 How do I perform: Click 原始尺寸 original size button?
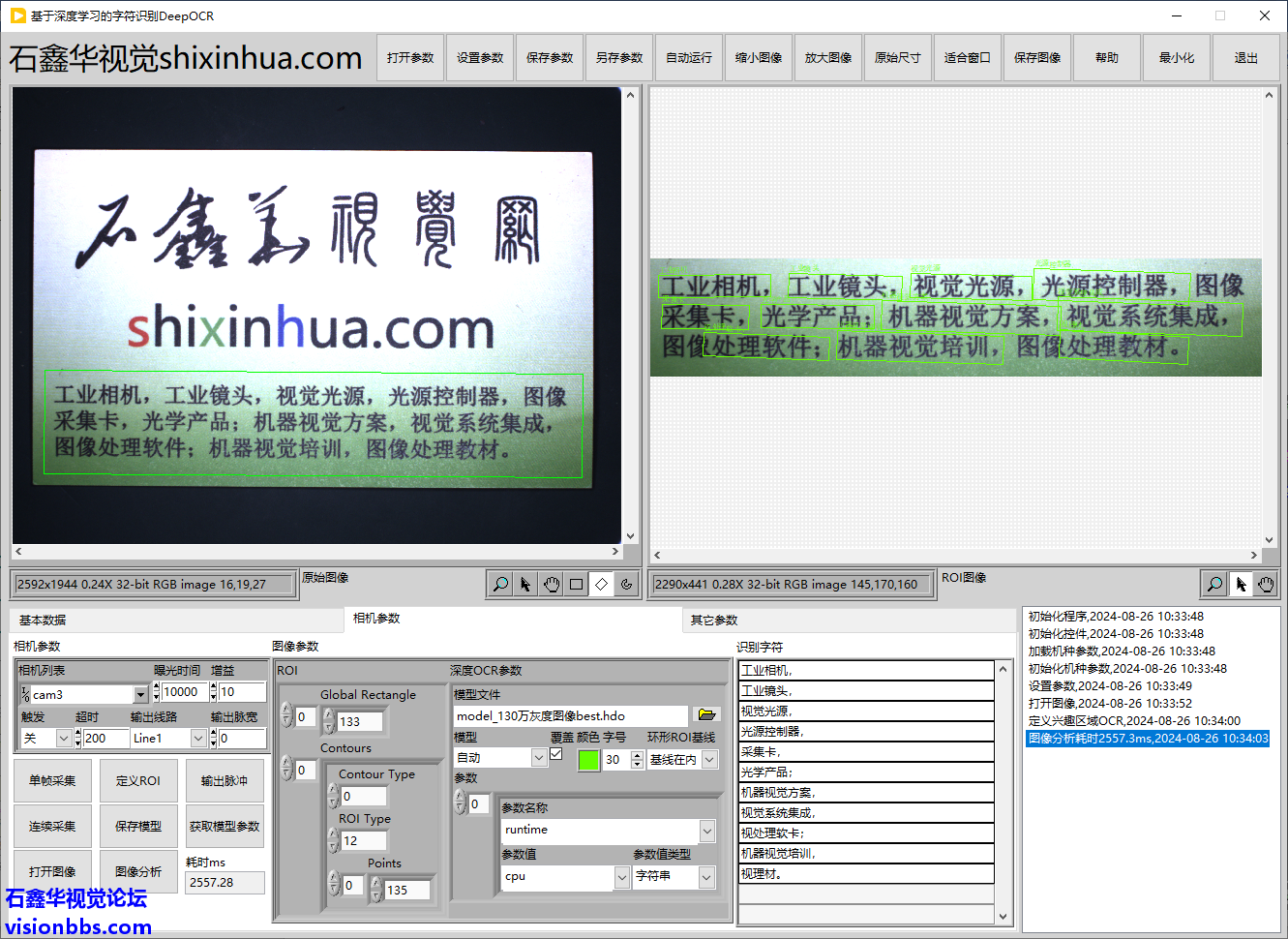898,57
